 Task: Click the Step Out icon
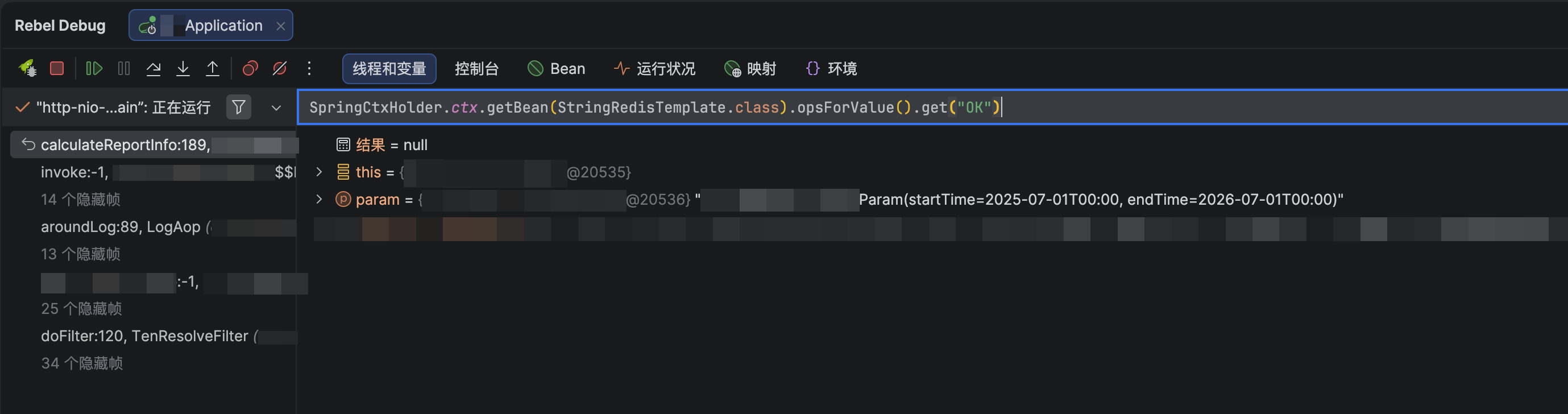(213, 68)
